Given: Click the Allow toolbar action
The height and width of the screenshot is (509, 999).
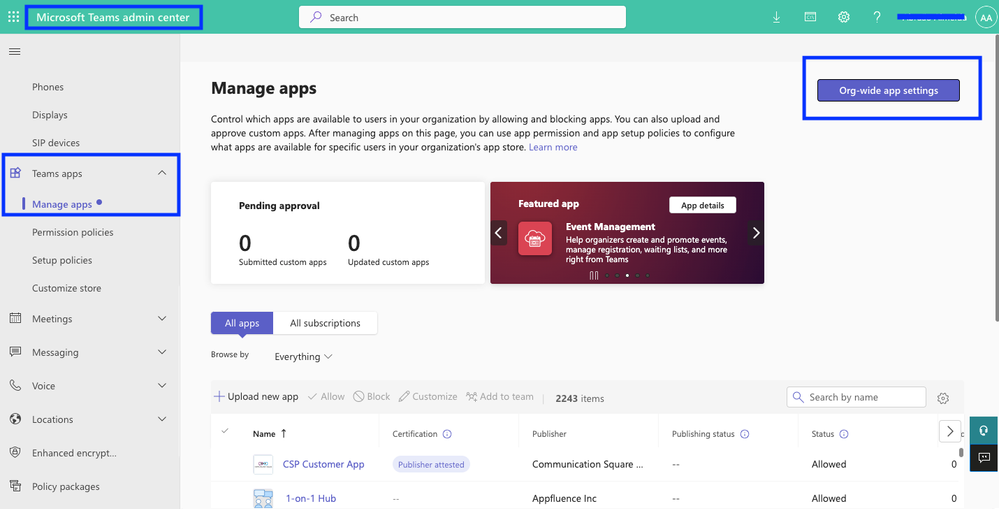Looking at the screenshot, I should (326, 396).
